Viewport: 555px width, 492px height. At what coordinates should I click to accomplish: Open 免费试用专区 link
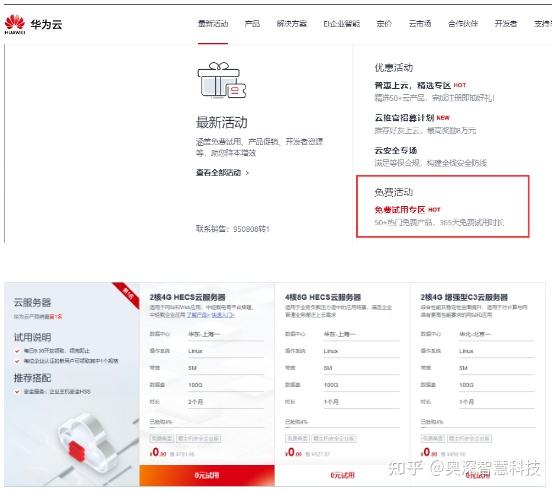point(400,210)
